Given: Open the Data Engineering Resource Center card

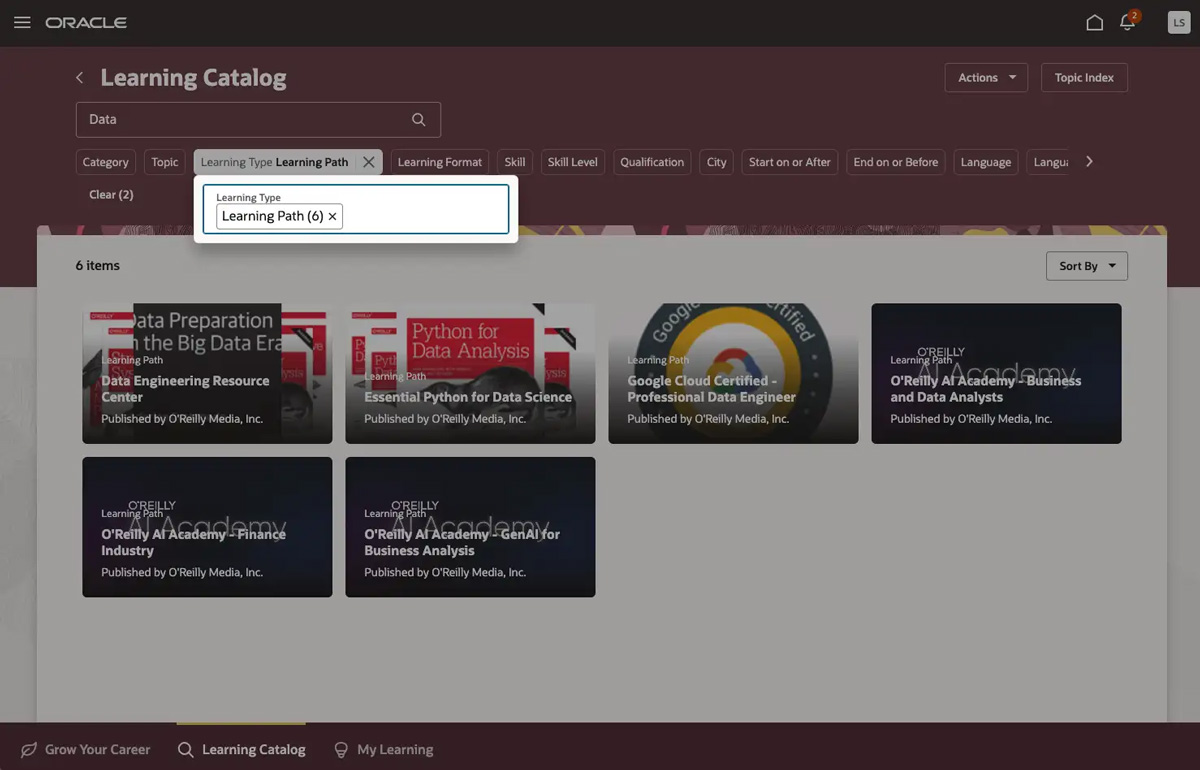Looking at the screenshot, I should coord(207,374).
